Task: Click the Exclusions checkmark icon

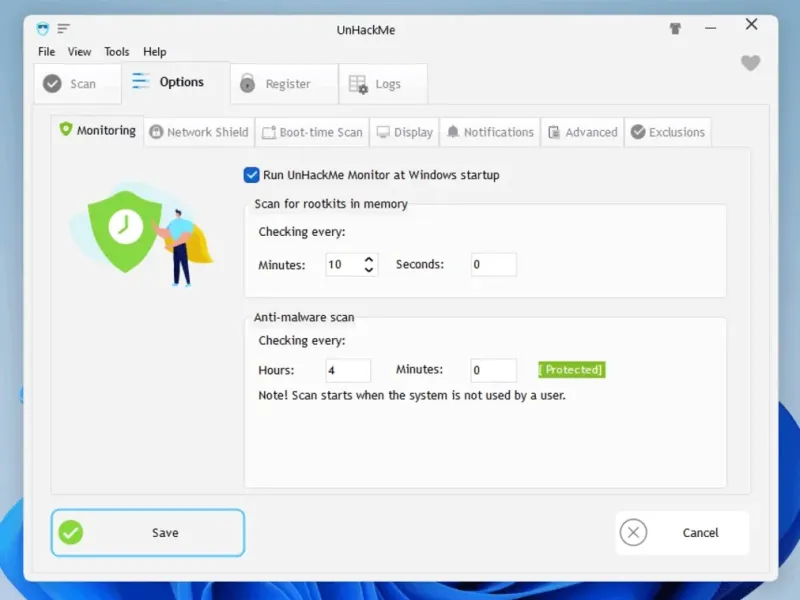Action: coord(638,132)
